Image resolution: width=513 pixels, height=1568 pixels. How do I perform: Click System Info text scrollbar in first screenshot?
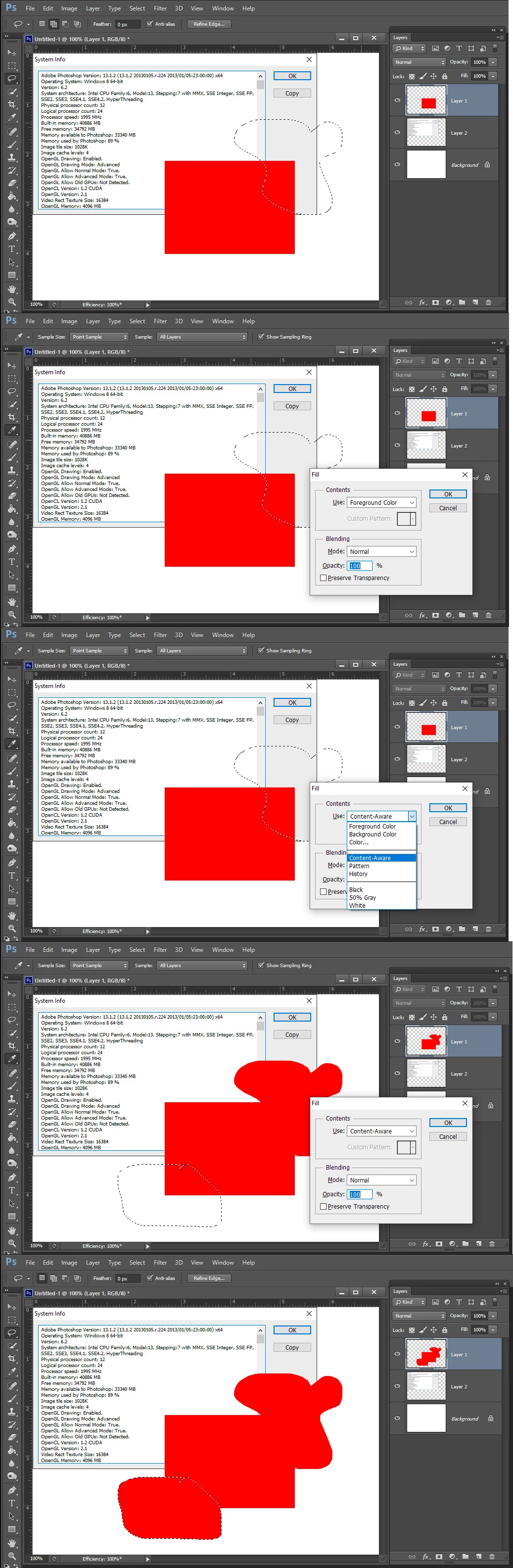260,141
